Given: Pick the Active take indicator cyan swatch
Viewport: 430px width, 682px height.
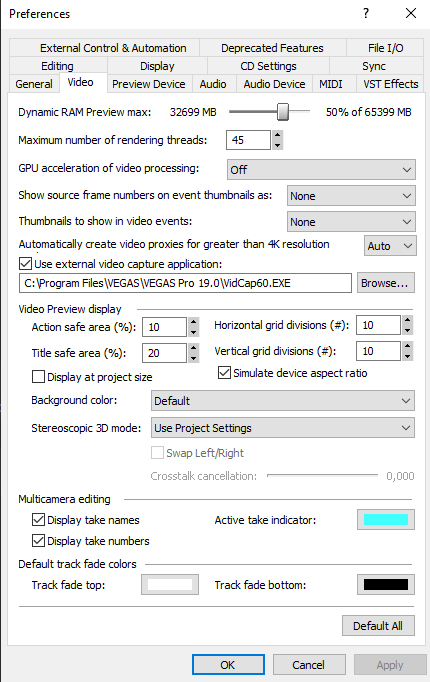Looking at the screenshot, I should pyautogui.click(x=386, y=519).
